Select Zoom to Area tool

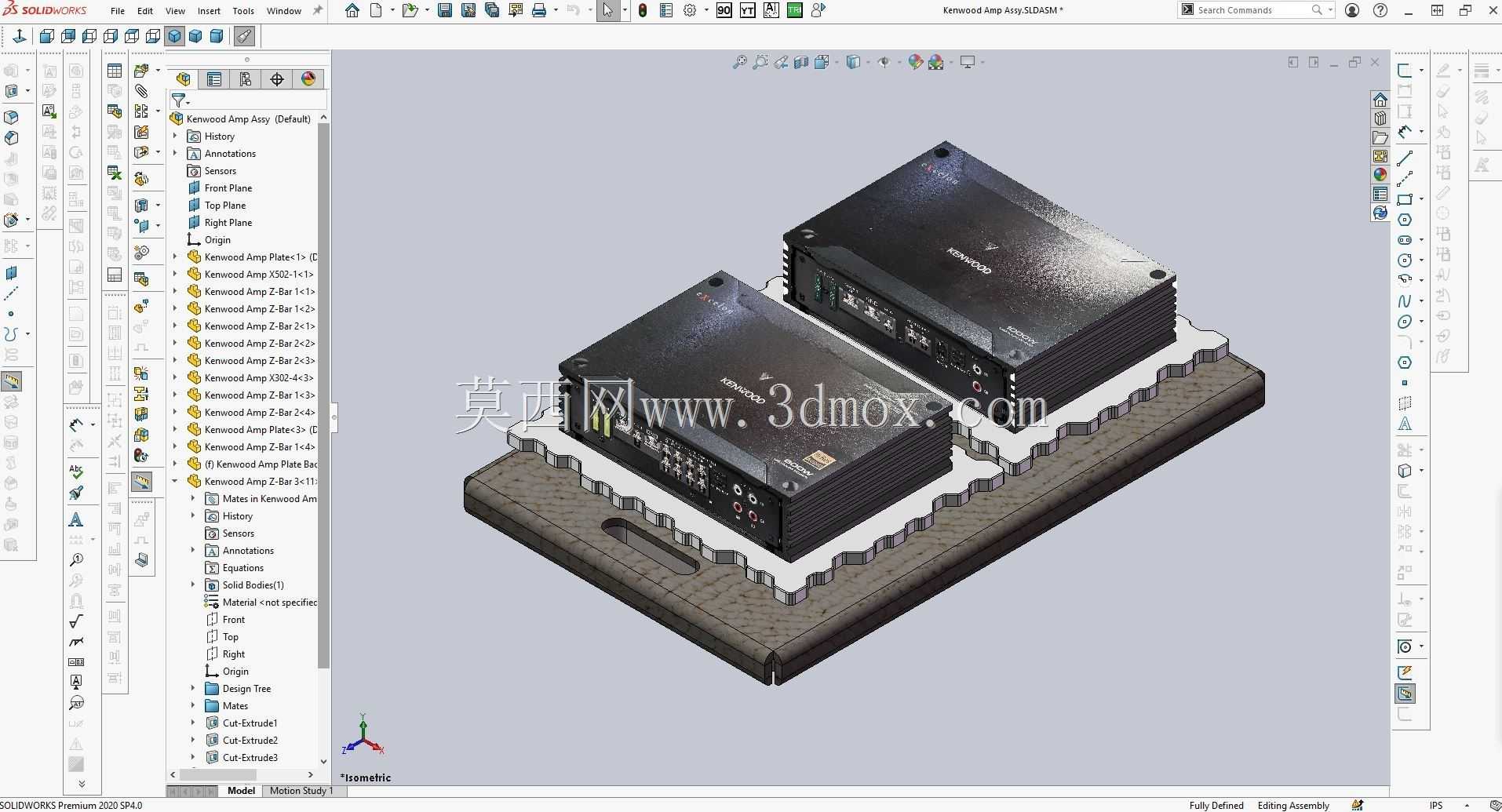760,63
